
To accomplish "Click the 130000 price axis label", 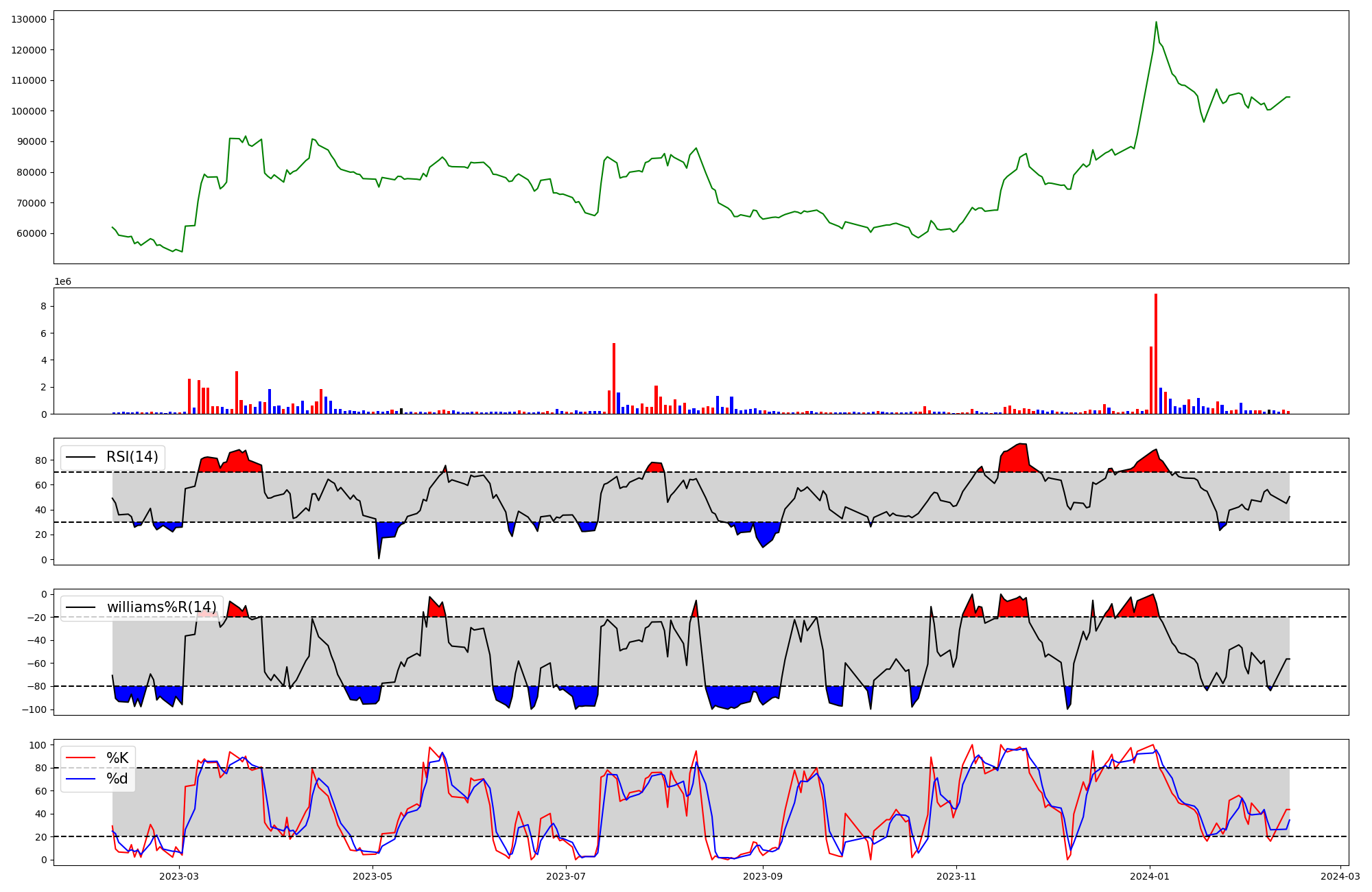I will (x=29, y=19).
